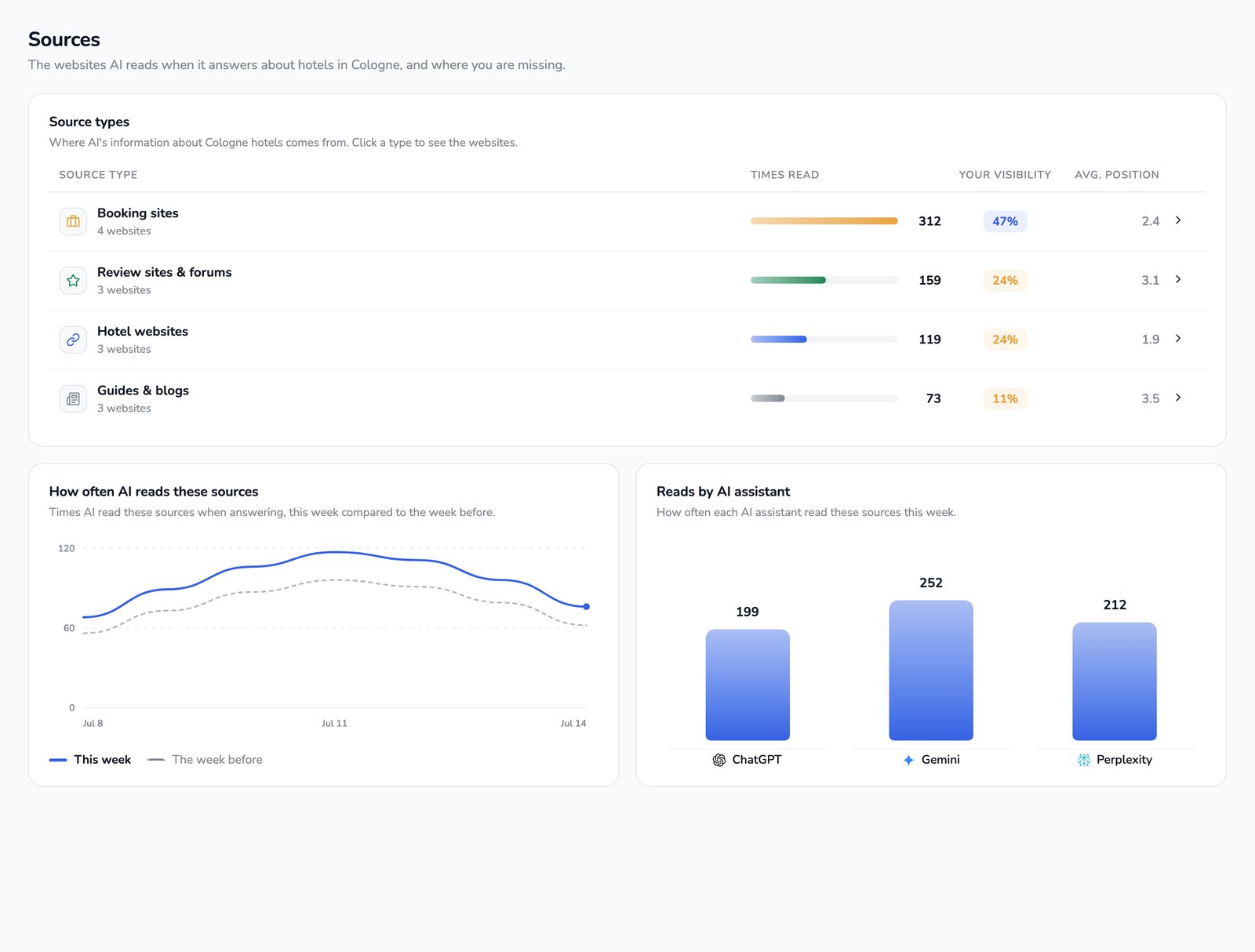Viewport: 1255px width, 952px height.
Task: Expand the Booking sites row chevron
Action: click(1178, 220)
